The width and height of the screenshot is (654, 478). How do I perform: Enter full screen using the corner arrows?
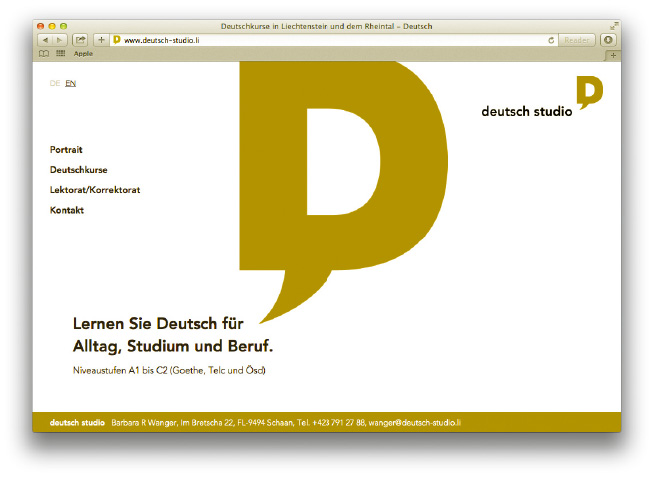[x=614, y=25]
